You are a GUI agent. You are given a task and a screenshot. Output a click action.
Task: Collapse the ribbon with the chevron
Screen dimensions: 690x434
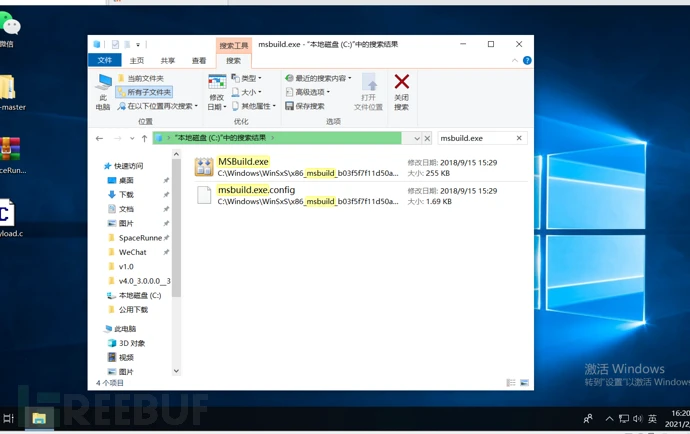point(514,60)
